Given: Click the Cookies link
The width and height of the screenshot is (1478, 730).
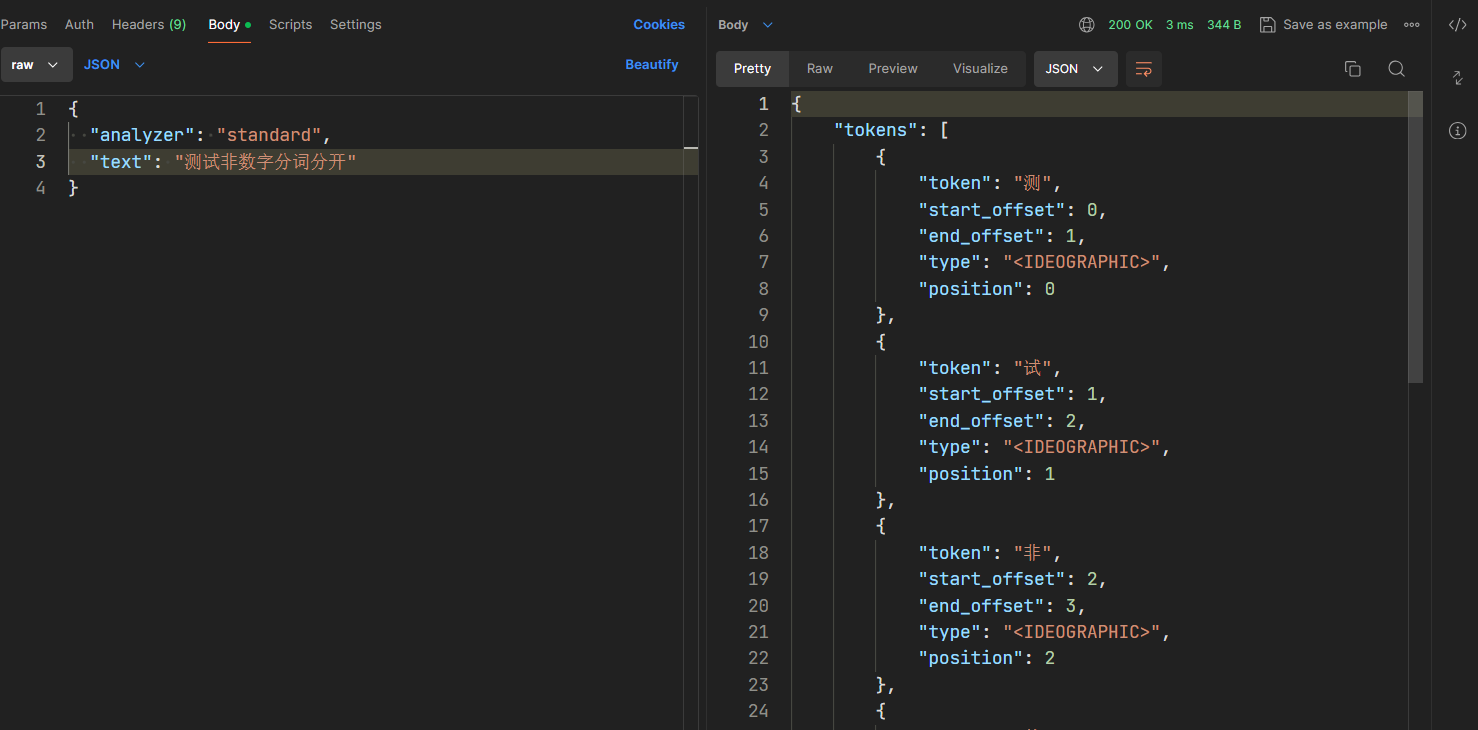Looking at the screenshot, I should click(659, 25).
